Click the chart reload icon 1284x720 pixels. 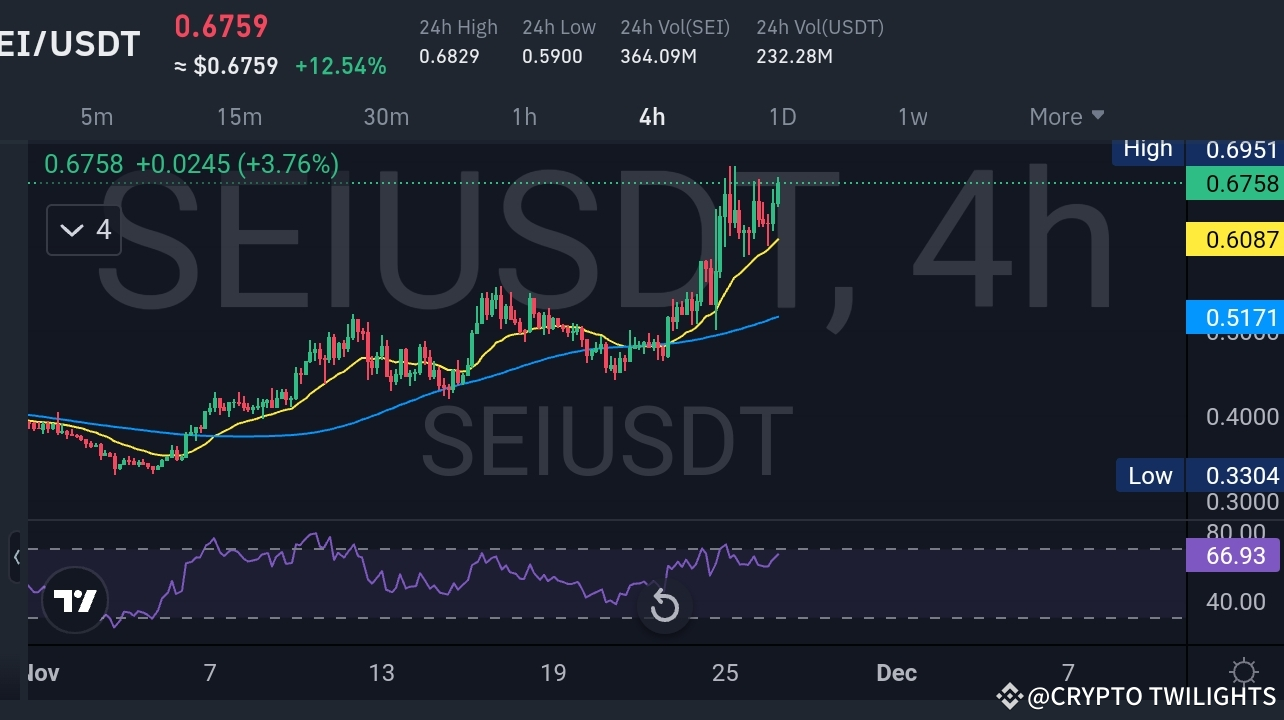[664, 607]
